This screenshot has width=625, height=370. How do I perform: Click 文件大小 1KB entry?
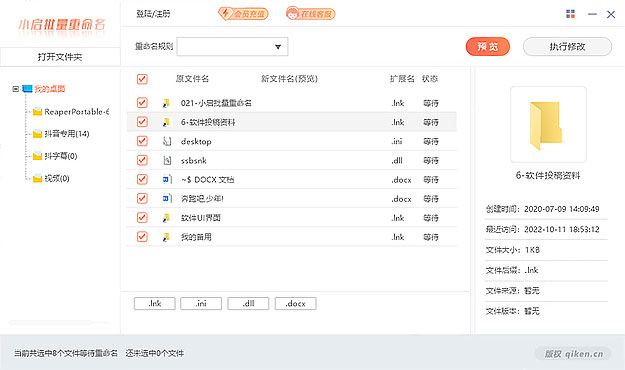click(x=513, y=250)
